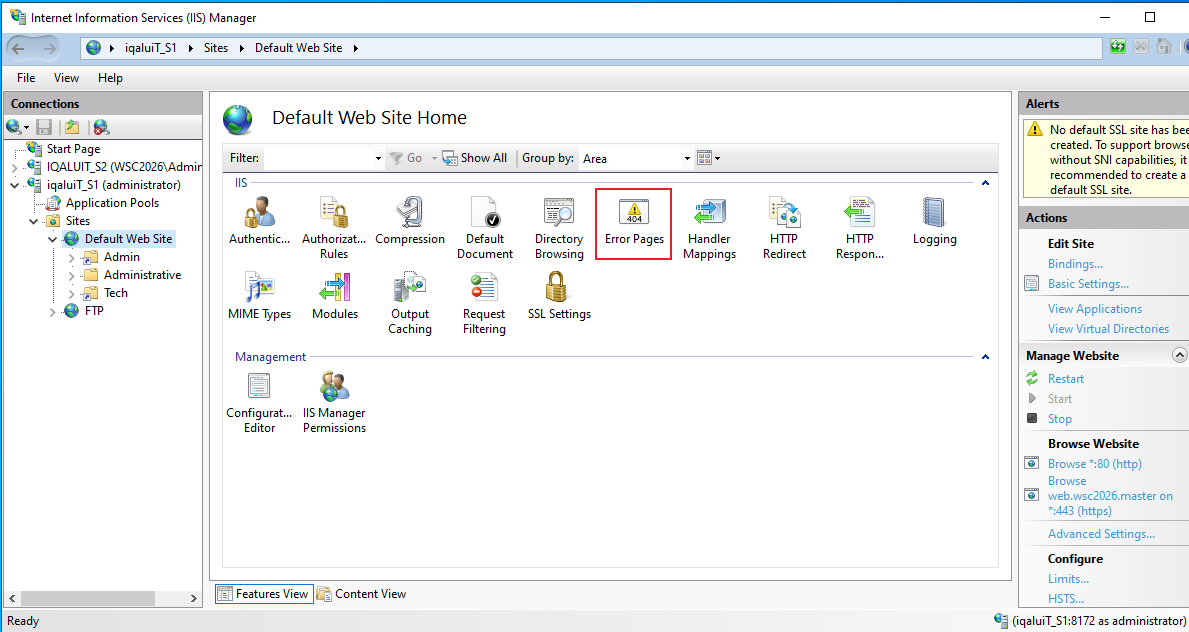Screen dimensions: 1189x632
Task: Open the Logging feature icon
Action: [934, 222]
